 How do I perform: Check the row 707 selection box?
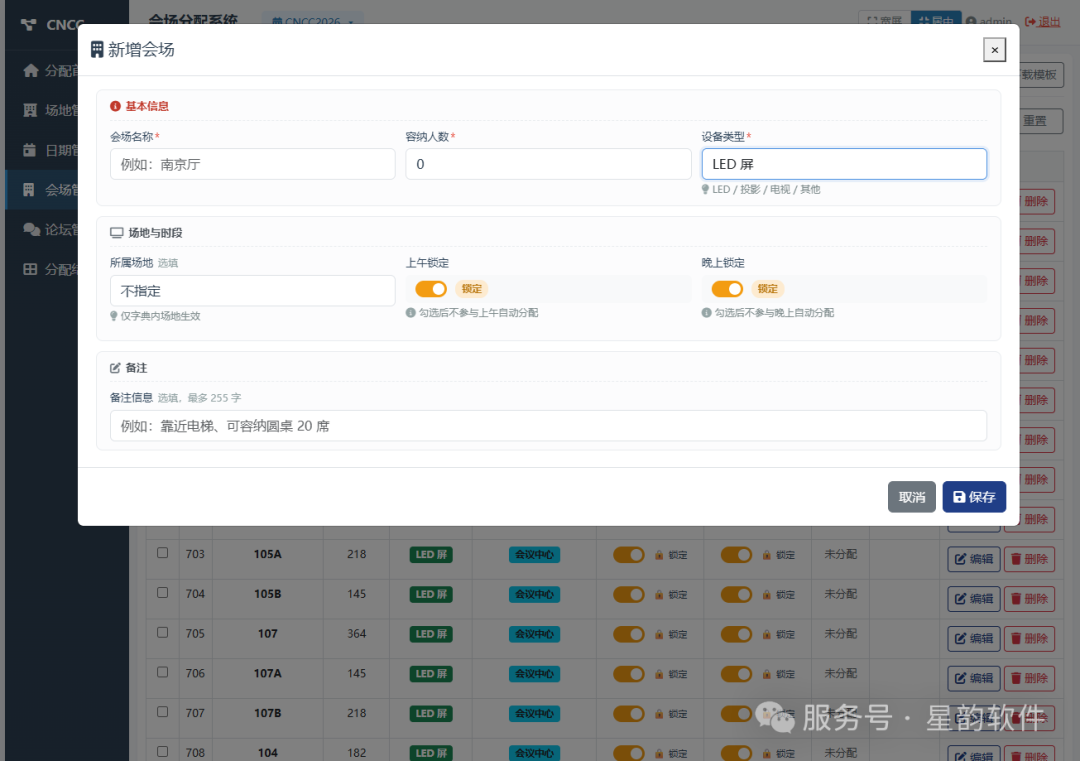[163, 711]
